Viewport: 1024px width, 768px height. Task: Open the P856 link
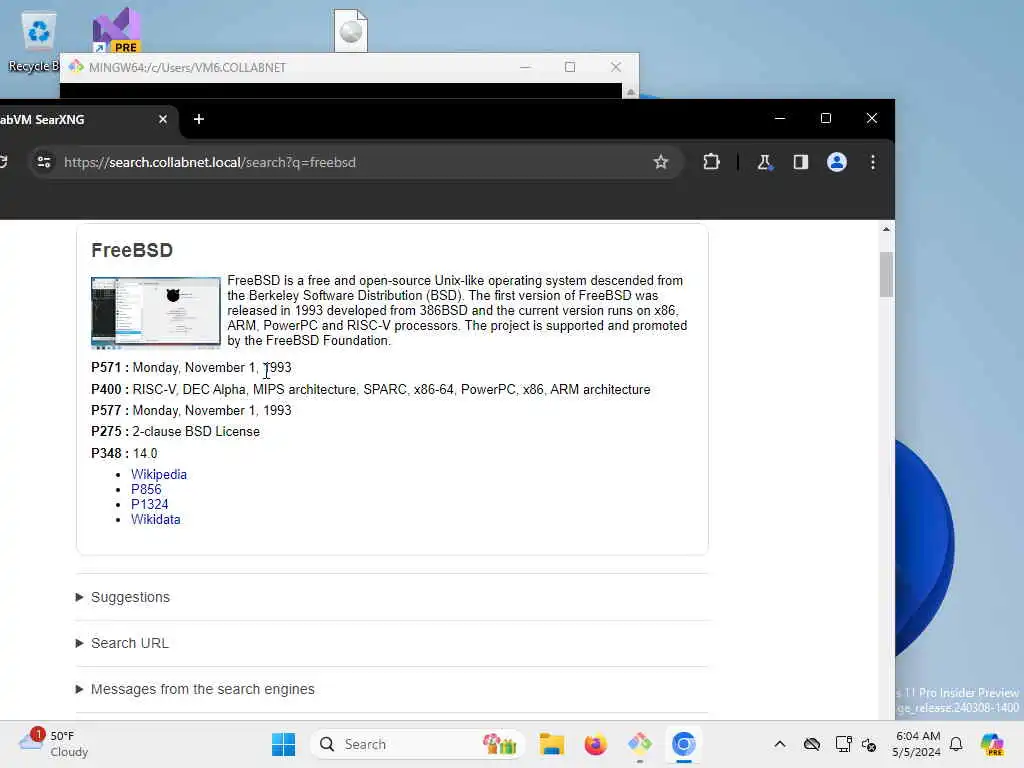tap(146, 489)
